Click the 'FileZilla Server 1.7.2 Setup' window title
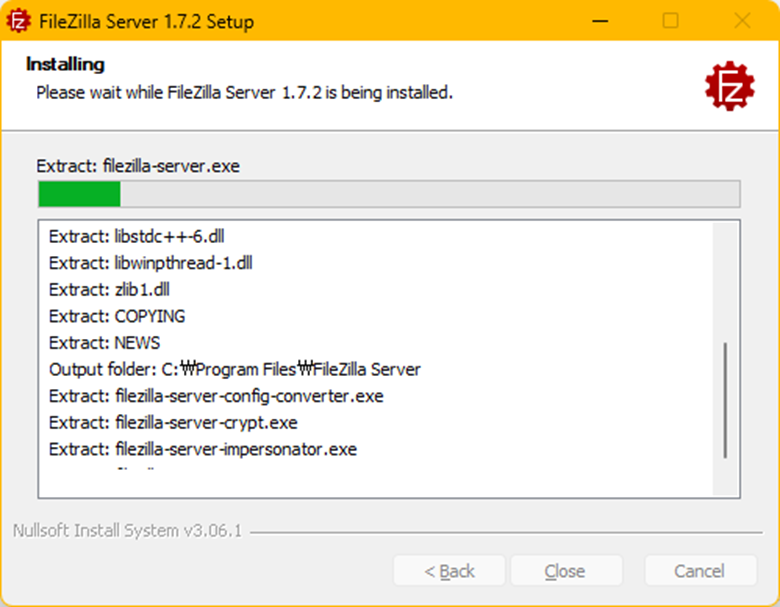This screenshot has height=607, width=780. point(147,21)
